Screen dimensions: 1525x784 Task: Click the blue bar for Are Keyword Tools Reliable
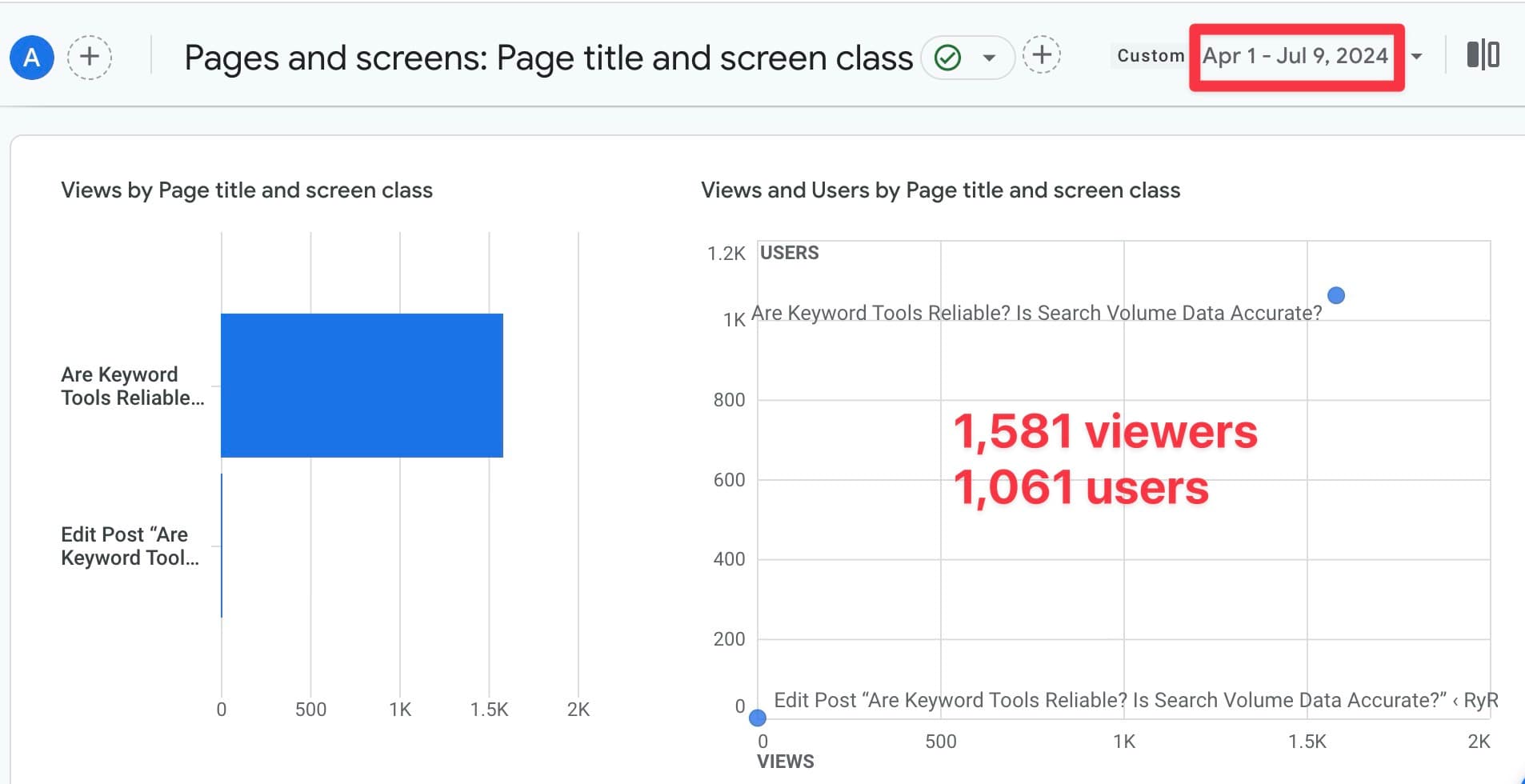[362, 384]
